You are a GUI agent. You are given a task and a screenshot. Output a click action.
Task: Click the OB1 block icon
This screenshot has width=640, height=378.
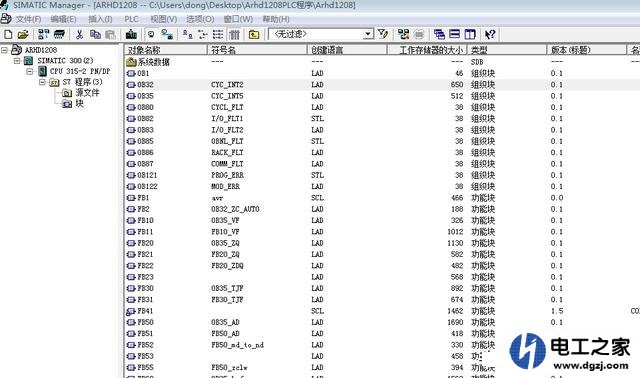pos(131,73)
